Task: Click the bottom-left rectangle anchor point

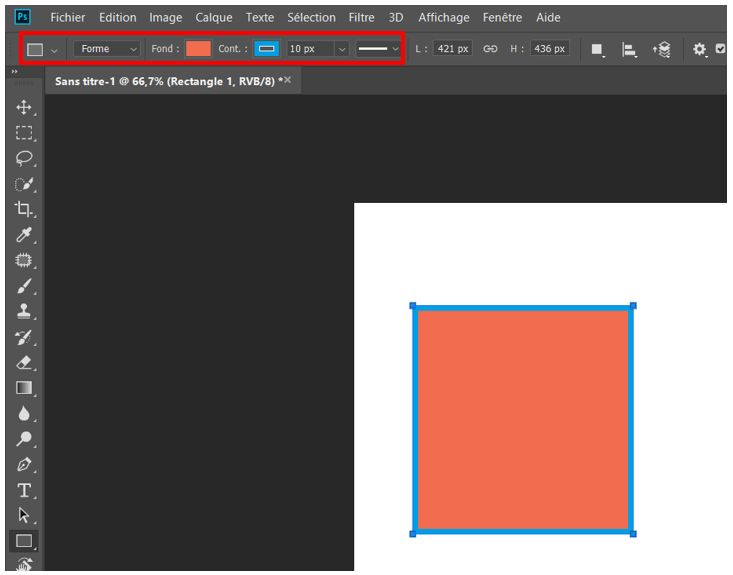Action: (413, 534)
